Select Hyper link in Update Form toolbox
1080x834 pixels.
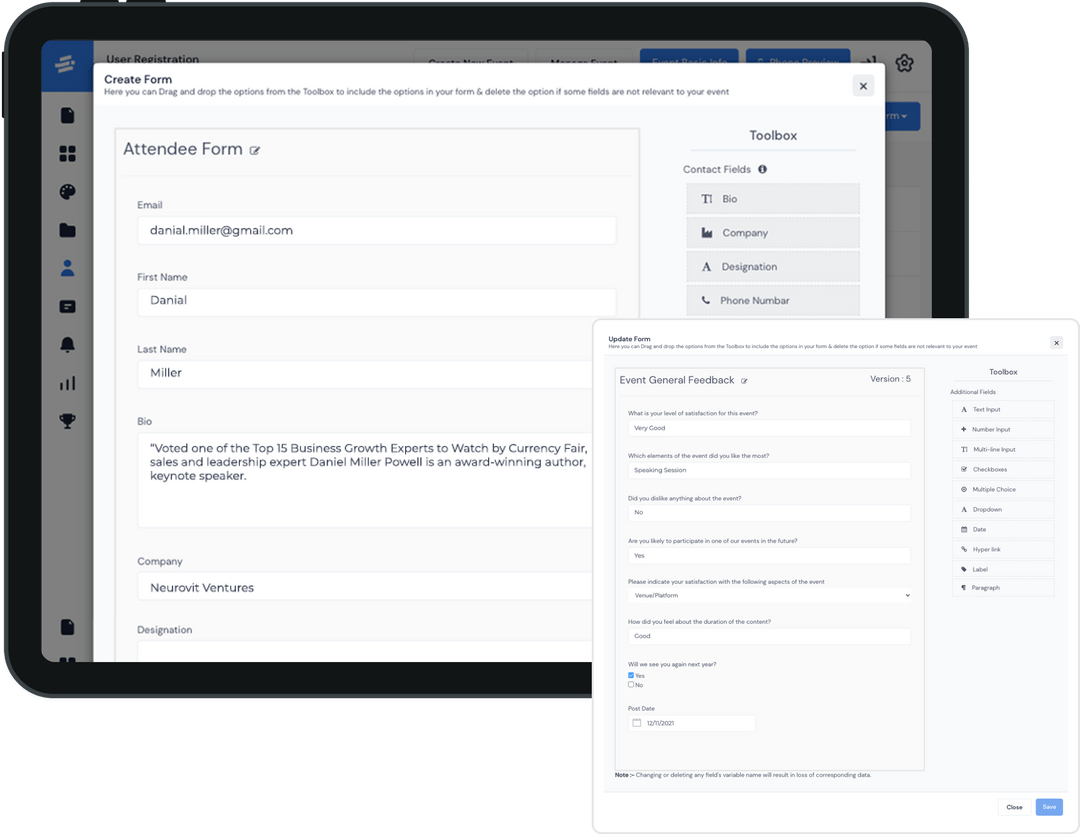coord(1004,550)
